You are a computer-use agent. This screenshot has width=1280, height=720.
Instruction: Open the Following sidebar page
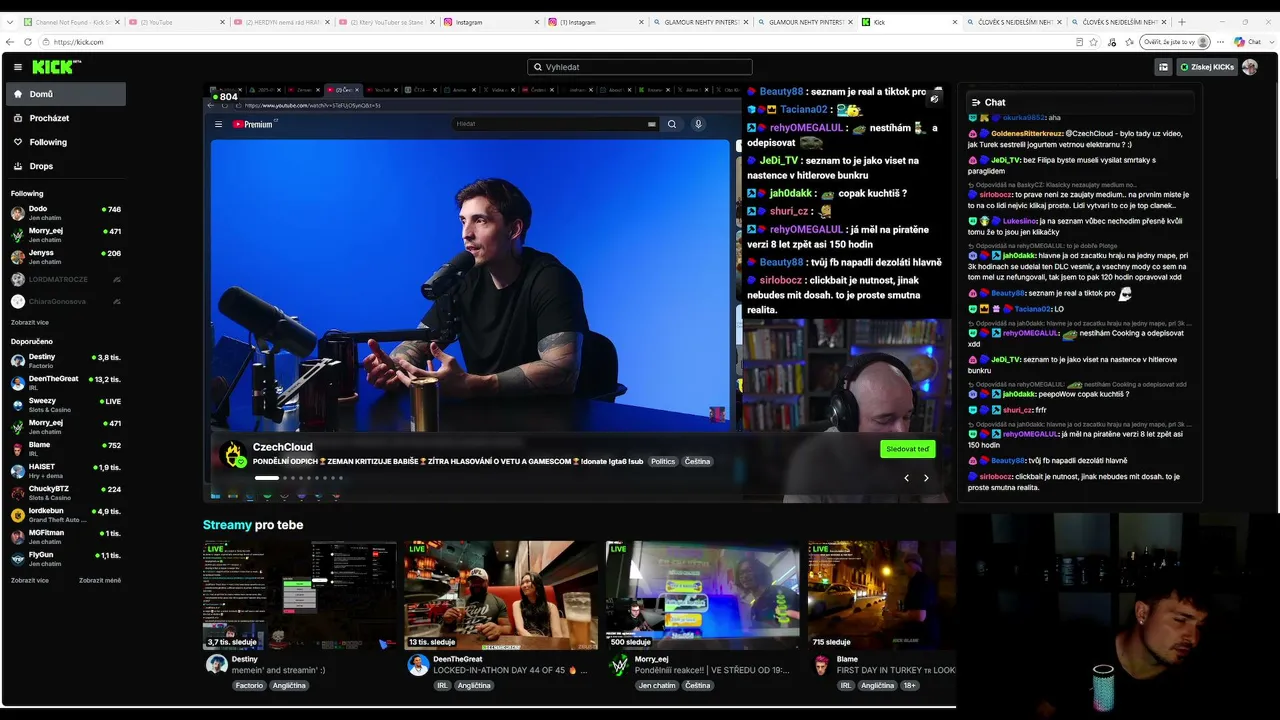click(65, 142)
